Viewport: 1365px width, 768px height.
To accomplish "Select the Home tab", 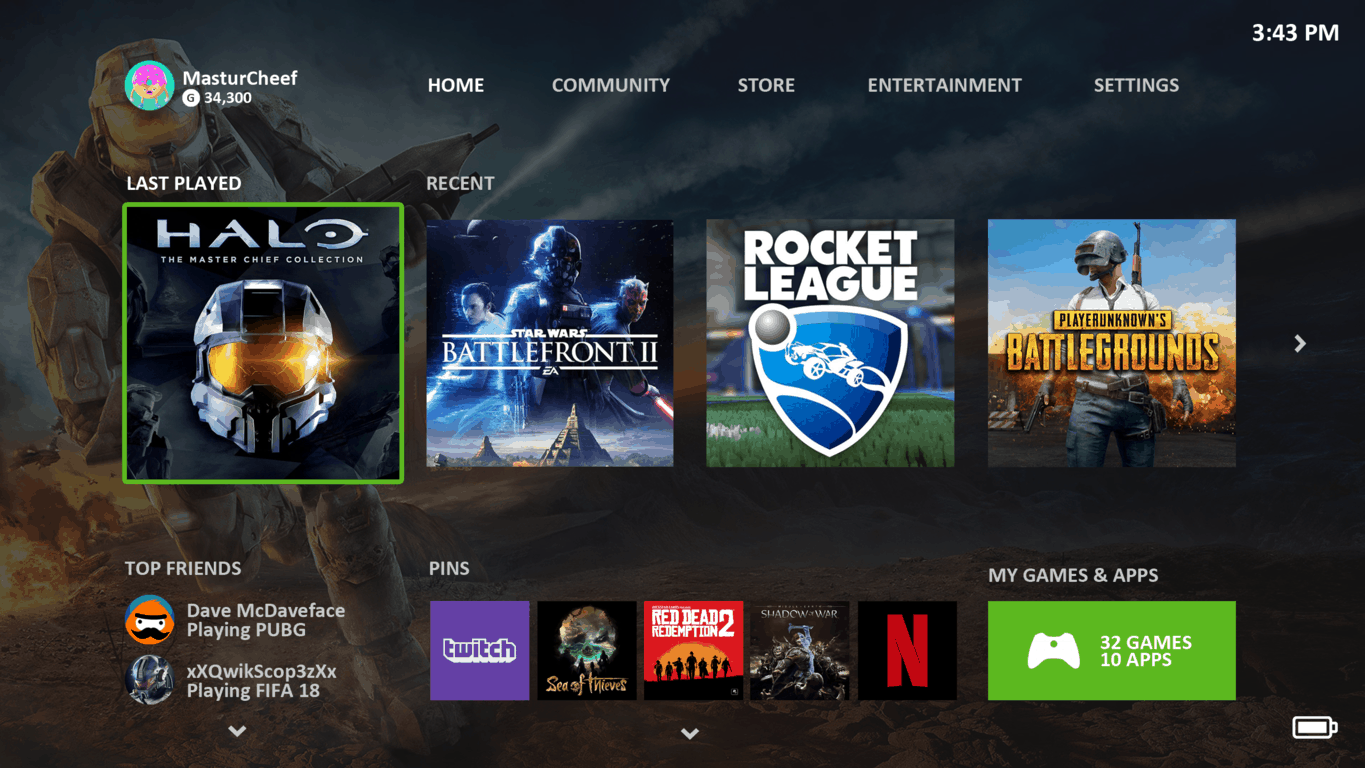I will (456, 85).
